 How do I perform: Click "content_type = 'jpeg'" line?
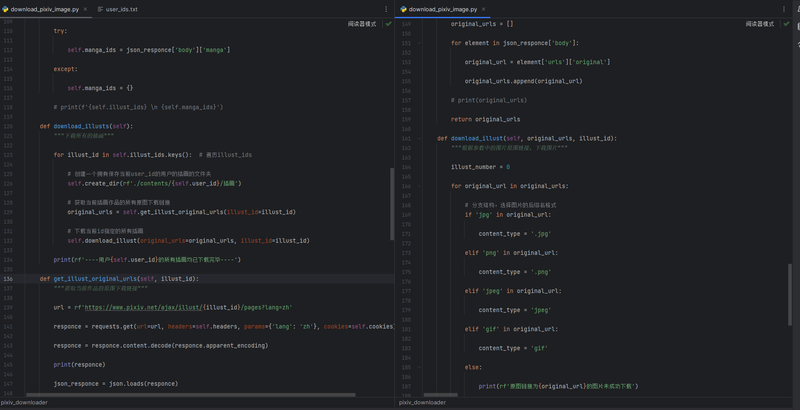point(515,310)
